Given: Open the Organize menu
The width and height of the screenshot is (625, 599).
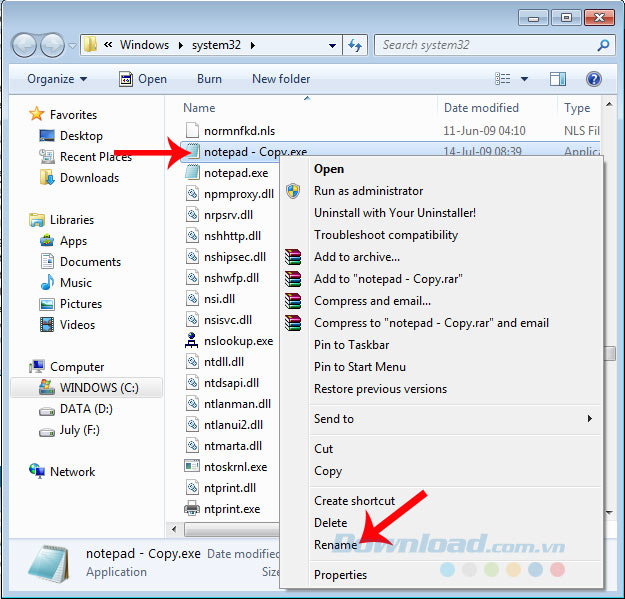Looking at the screenshot, I should [x=57, y=79].
